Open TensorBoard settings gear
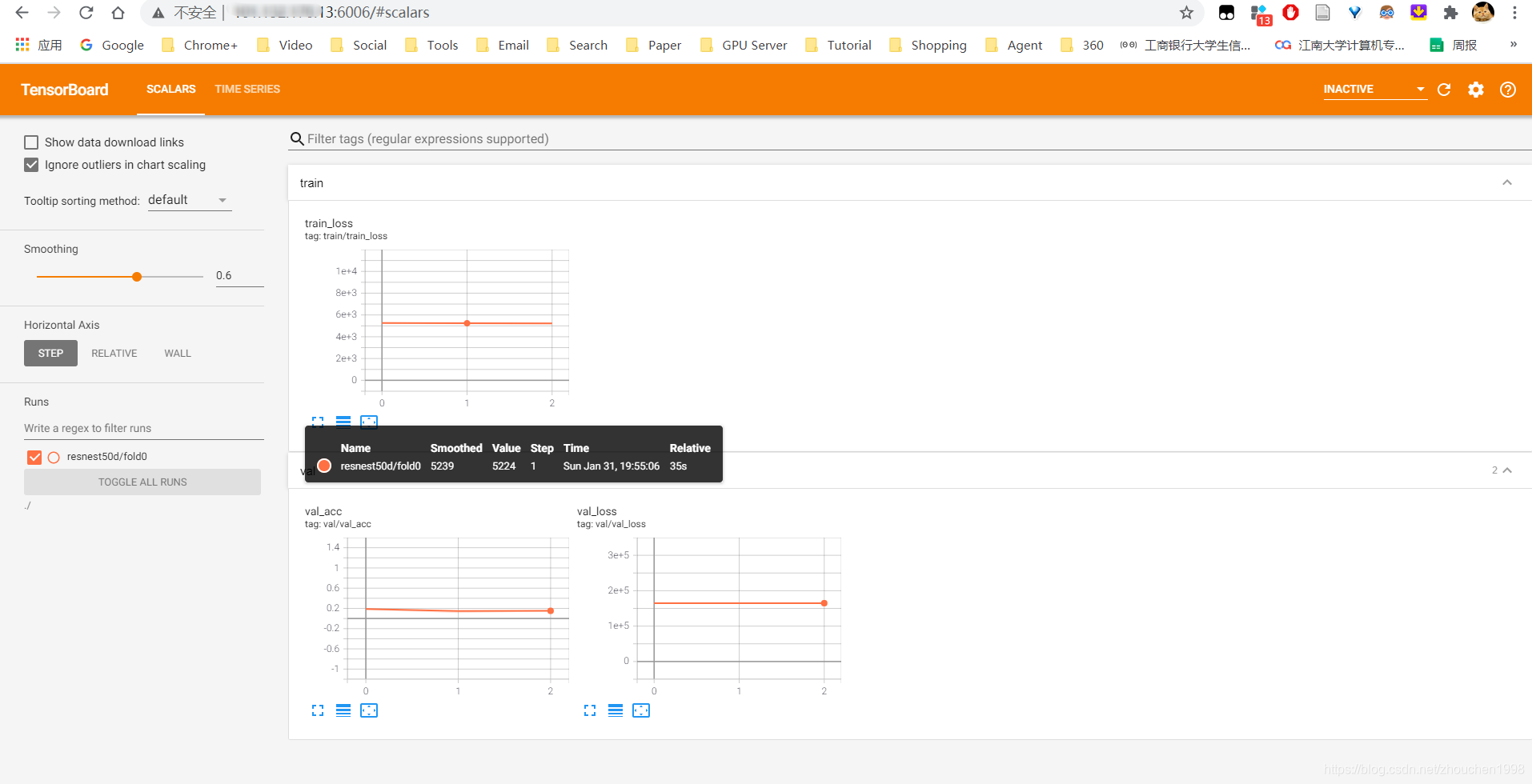The width and height of the screenshot is (1532, 784). (1476, 90)
